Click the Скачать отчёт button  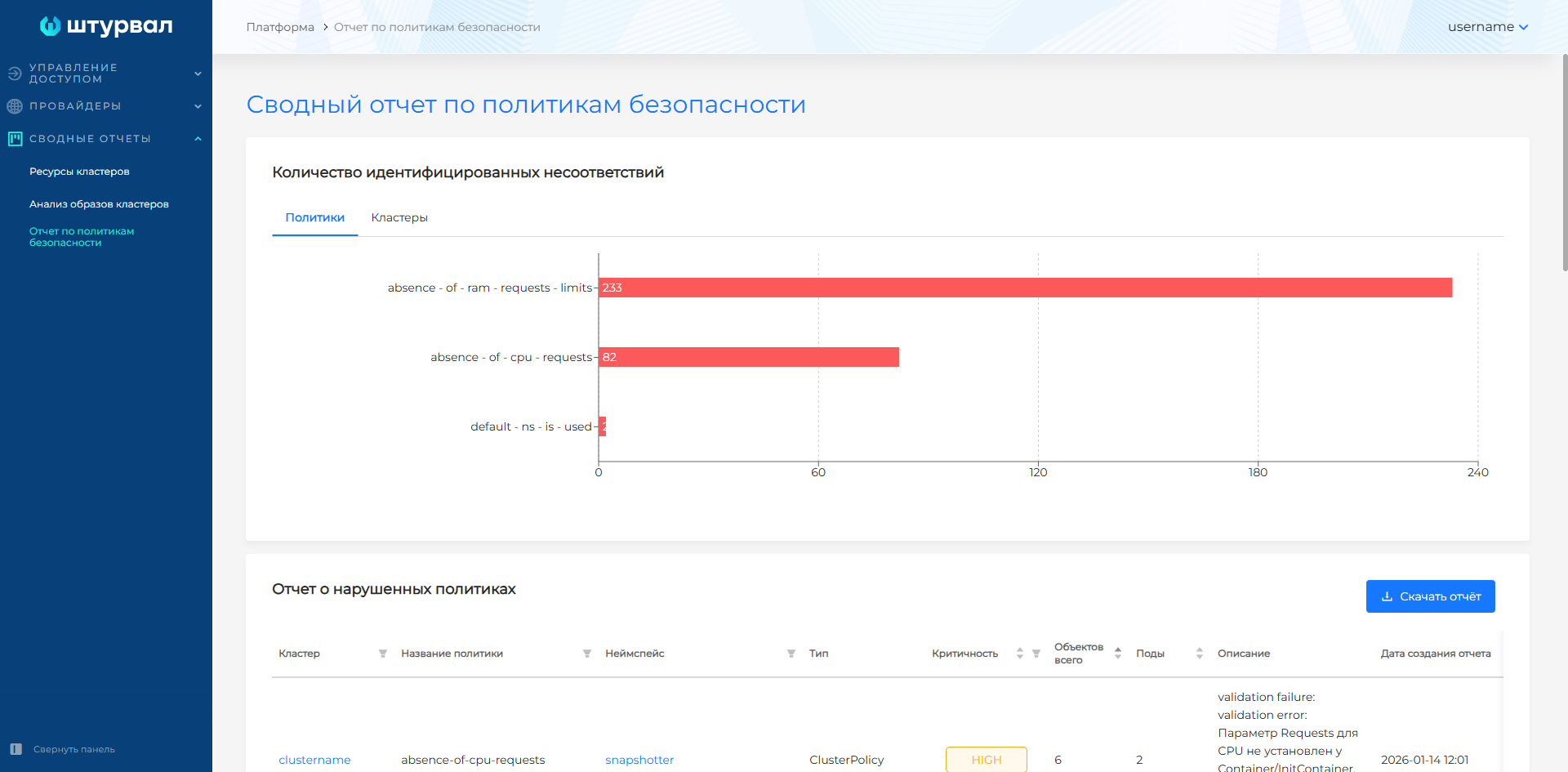[x=1430, y=596]
